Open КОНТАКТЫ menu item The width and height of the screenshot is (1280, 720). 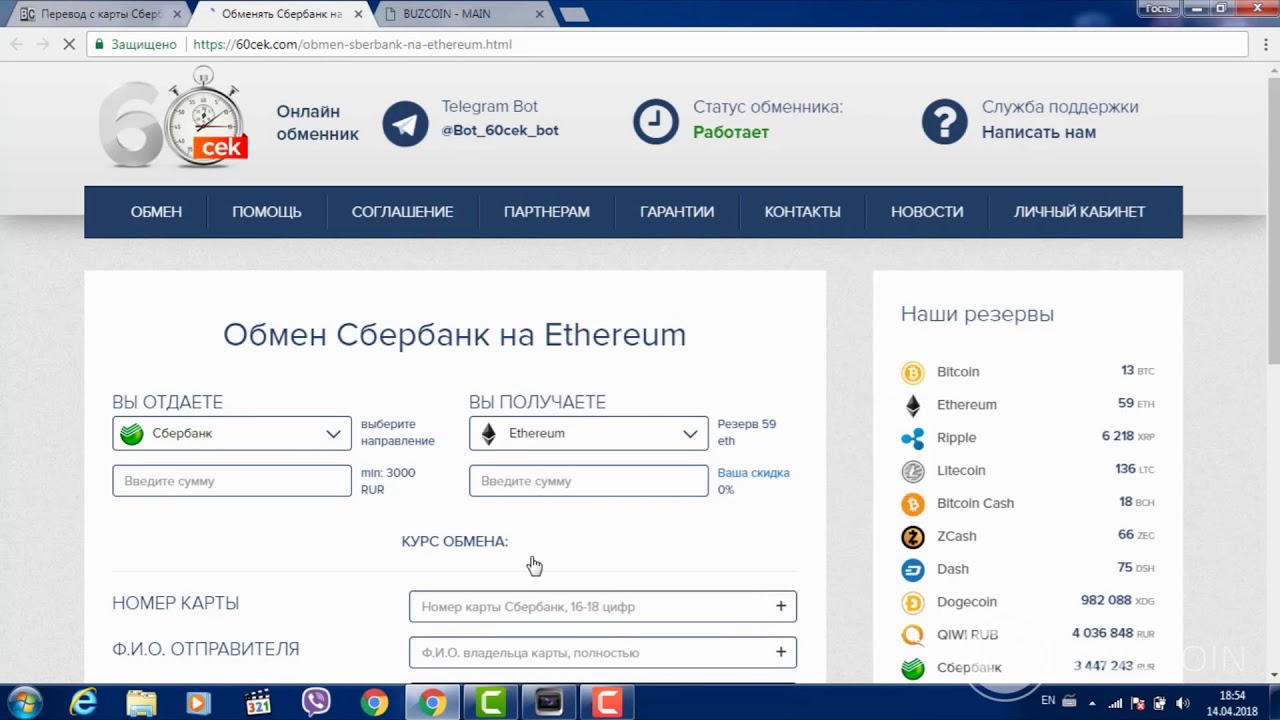[802, 212]
